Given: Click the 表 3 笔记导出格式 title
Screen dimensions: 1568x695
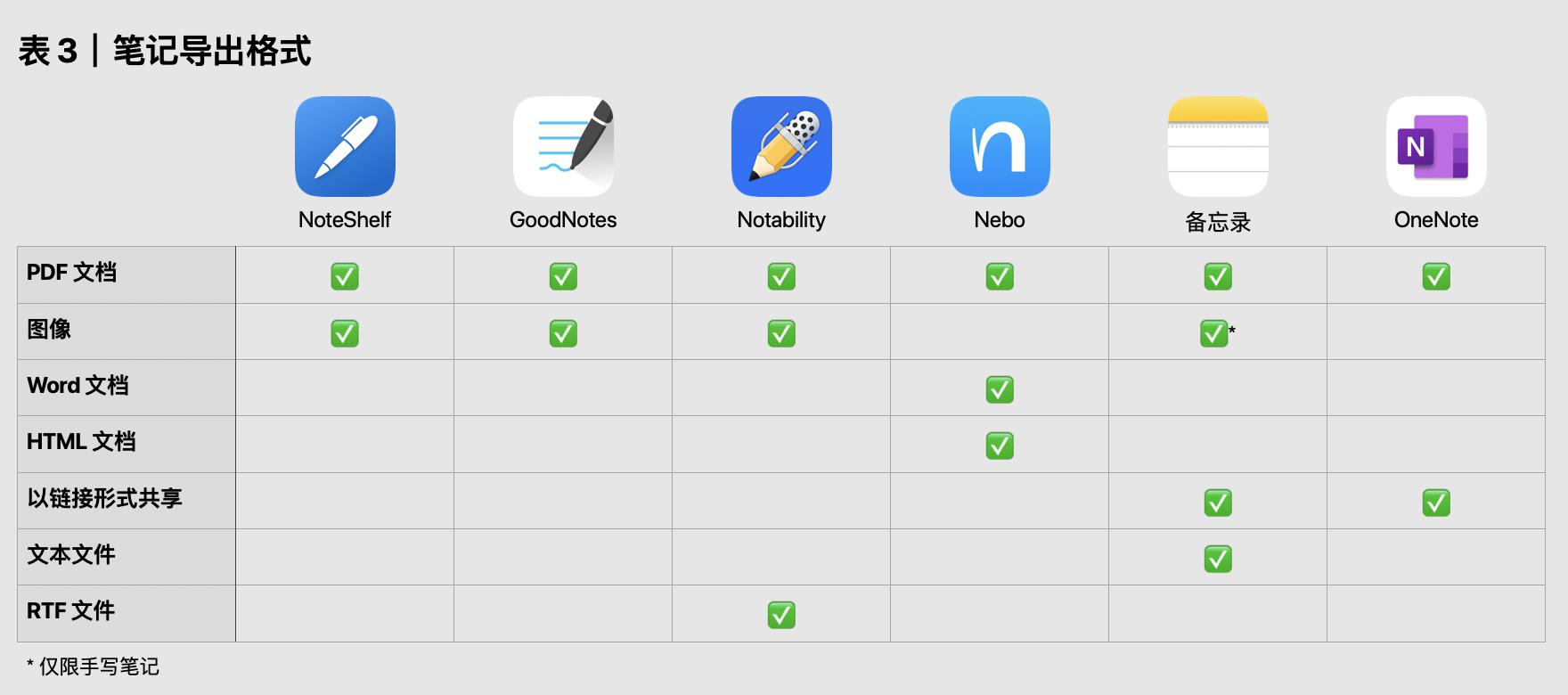Looking at the screenshot, I should (165, 51).
